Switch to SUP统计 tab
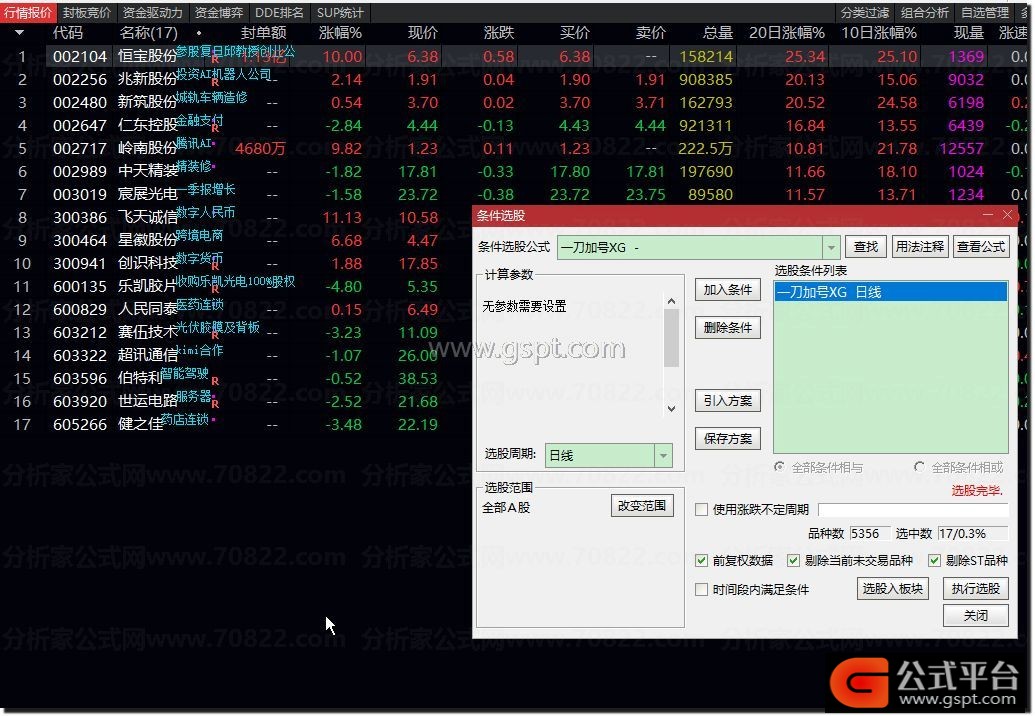The image size is (1035, 716). 340,13
